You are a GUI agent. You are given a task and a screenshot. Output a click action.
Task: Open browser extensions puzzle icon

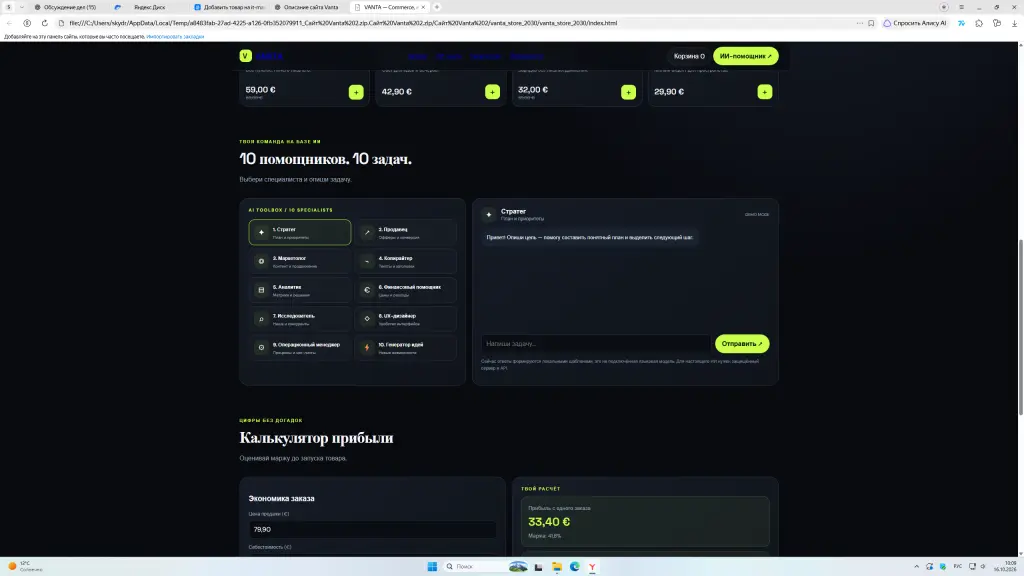point(979,23)
